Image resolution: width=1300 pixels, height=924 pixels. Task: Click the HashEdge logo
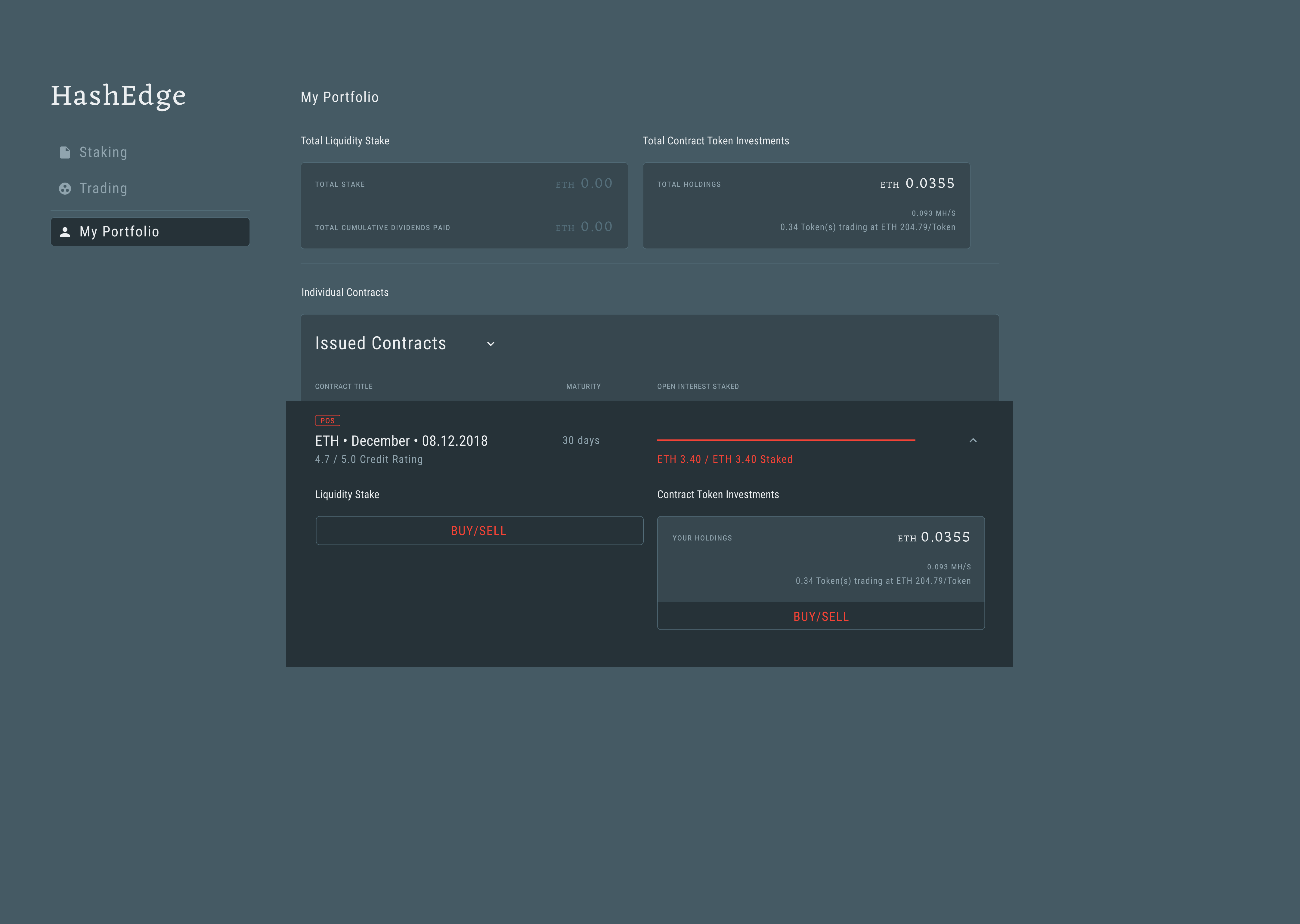click(x=118, y=96)
